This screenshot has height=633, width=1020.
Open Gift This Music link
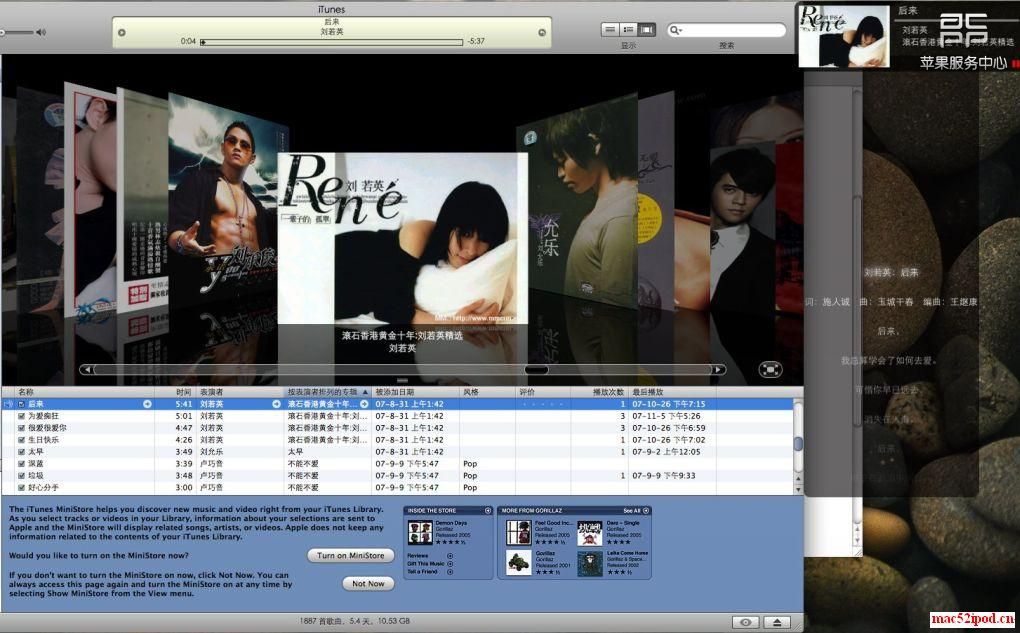coord(426,564)
